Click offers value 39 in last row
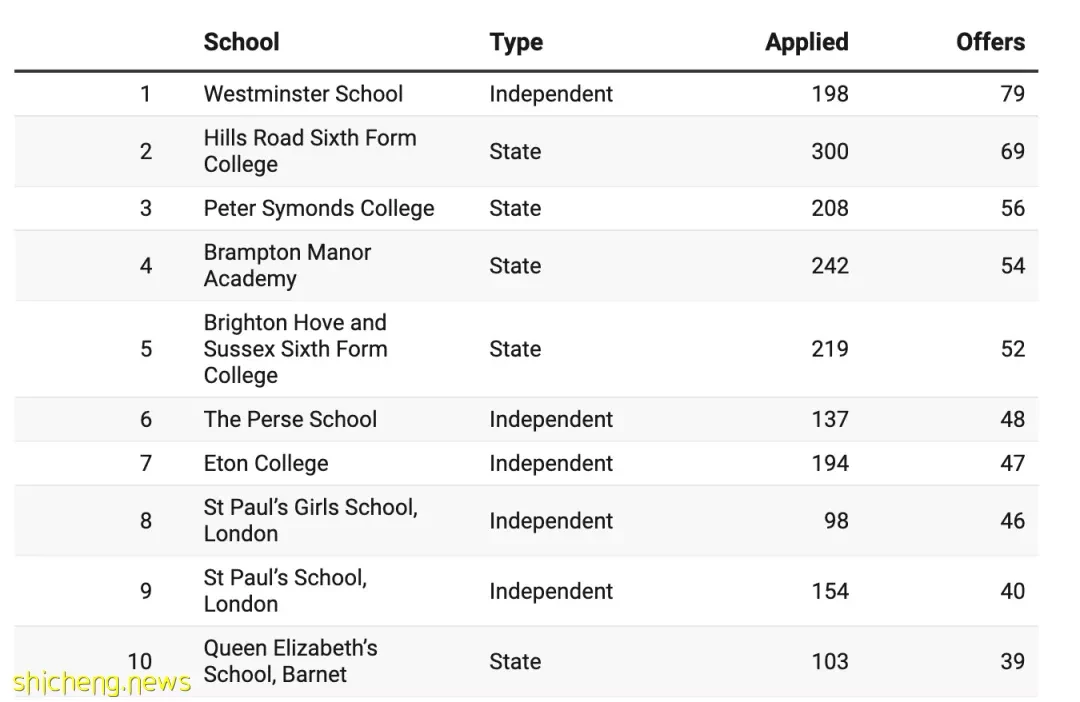 (x=1012, y=661)
